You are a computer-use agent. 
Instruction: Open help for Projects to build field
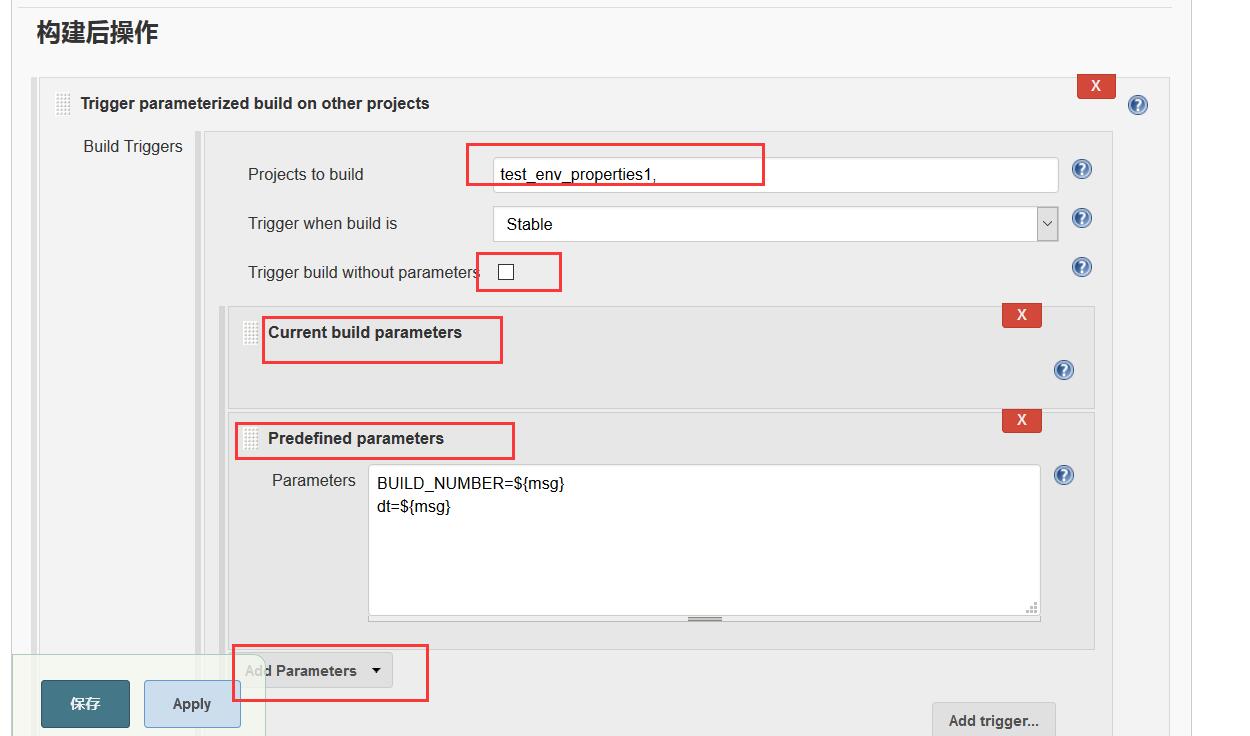pos(1081,169)
